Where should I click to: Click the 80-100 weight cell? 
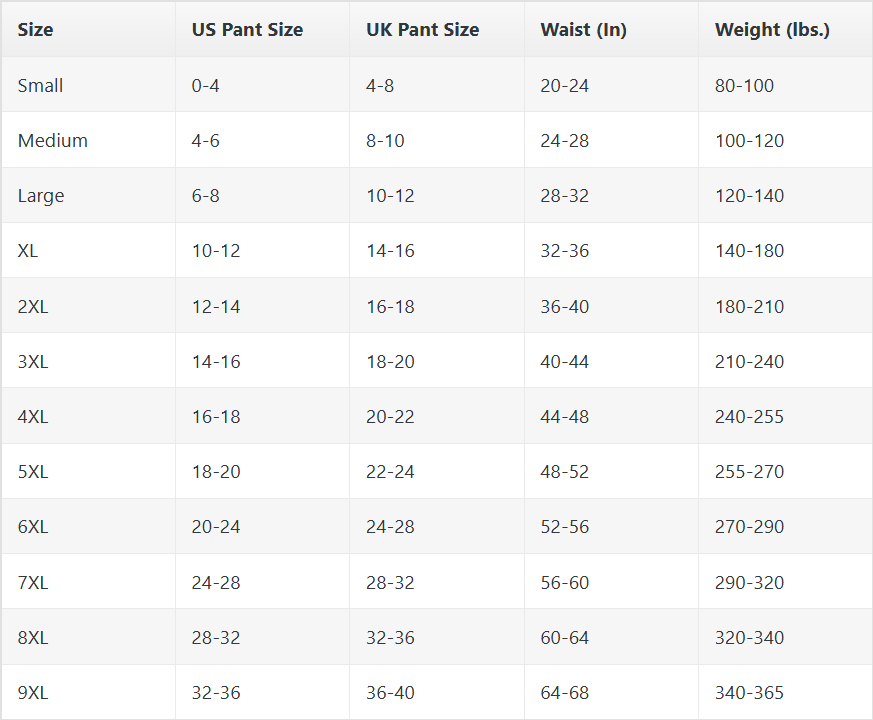[x=744, y=86]
